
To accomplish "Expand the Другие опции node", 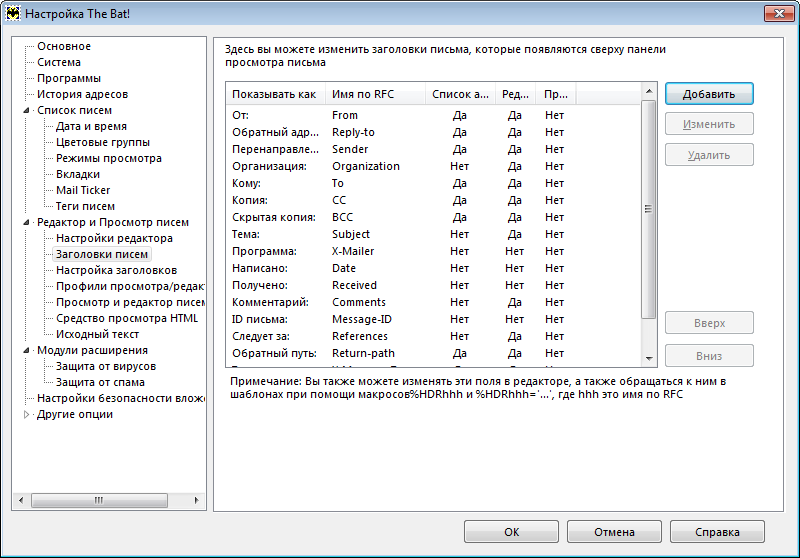I will click(27, 414).
